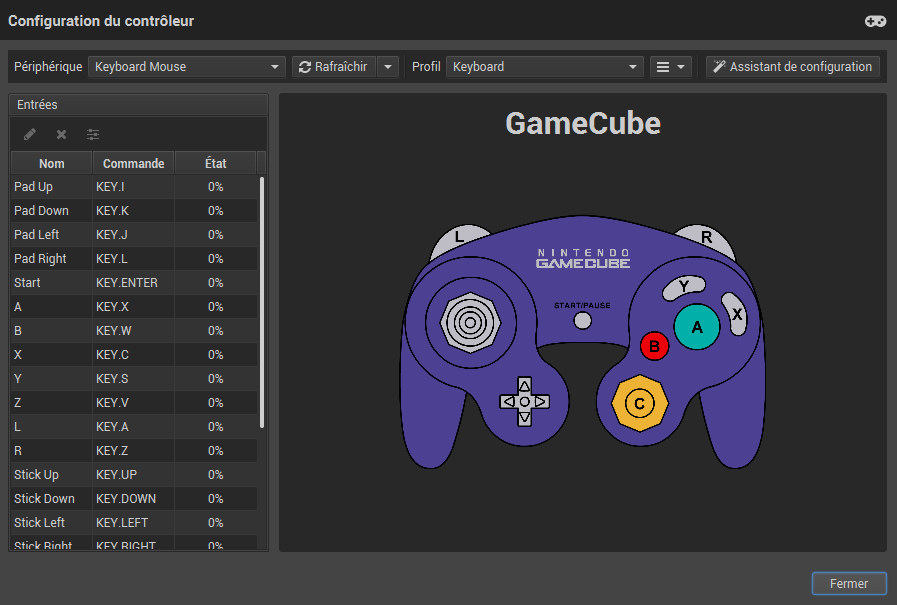Image resolution: width=897 pixels, height=605 pixels.
Task: Click the KEY.W command cell
Action: click(133, 331)
